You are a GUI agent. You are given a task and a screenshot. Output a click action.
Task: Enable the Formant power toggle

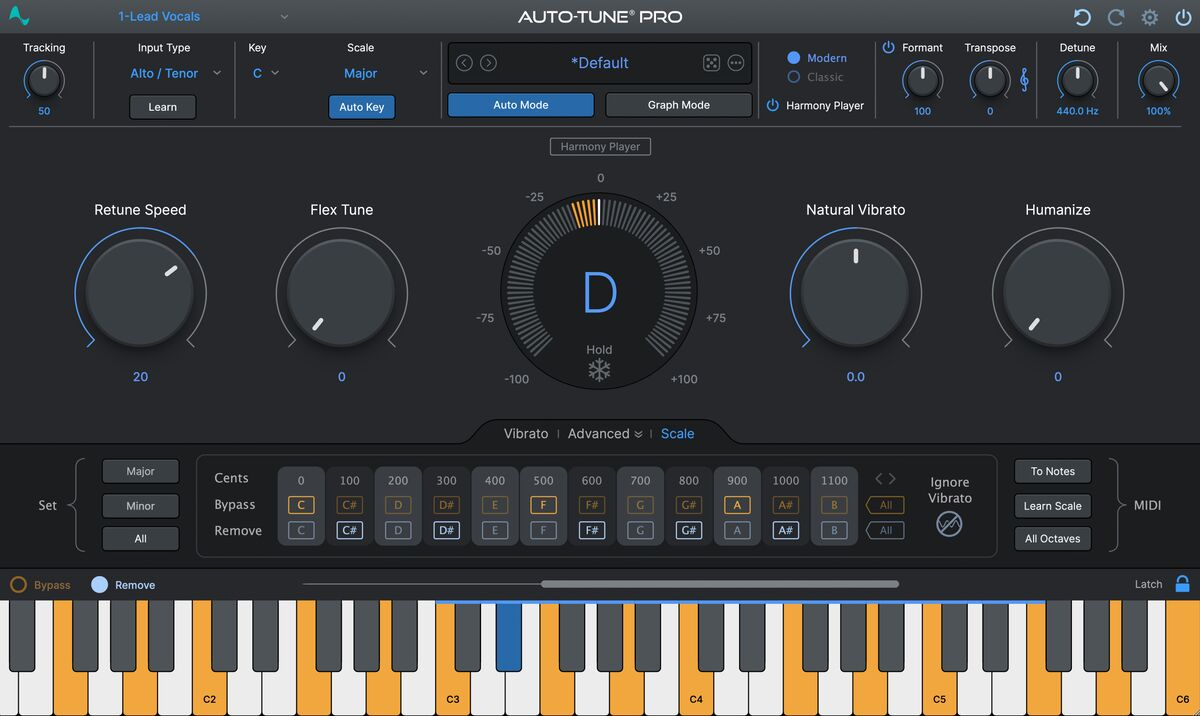(888, 47)
